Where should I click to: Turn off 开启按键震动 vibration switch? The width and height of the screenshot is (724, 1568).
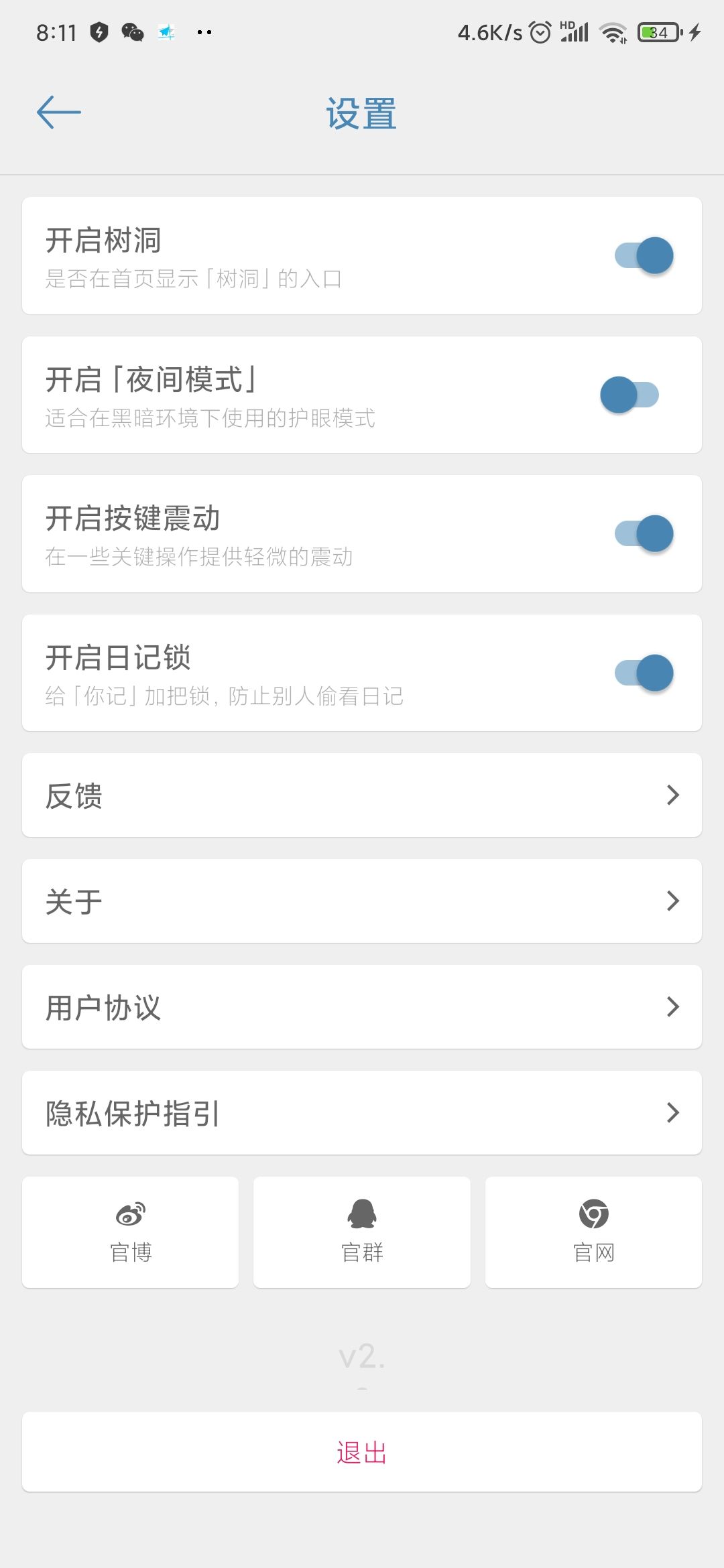pos(644,534)
